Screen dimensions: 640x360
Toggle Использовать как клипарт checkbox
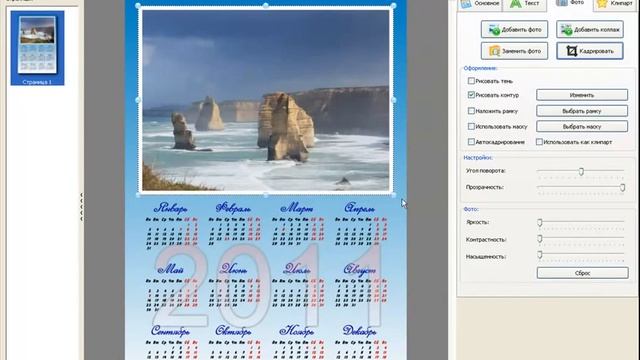539,142
